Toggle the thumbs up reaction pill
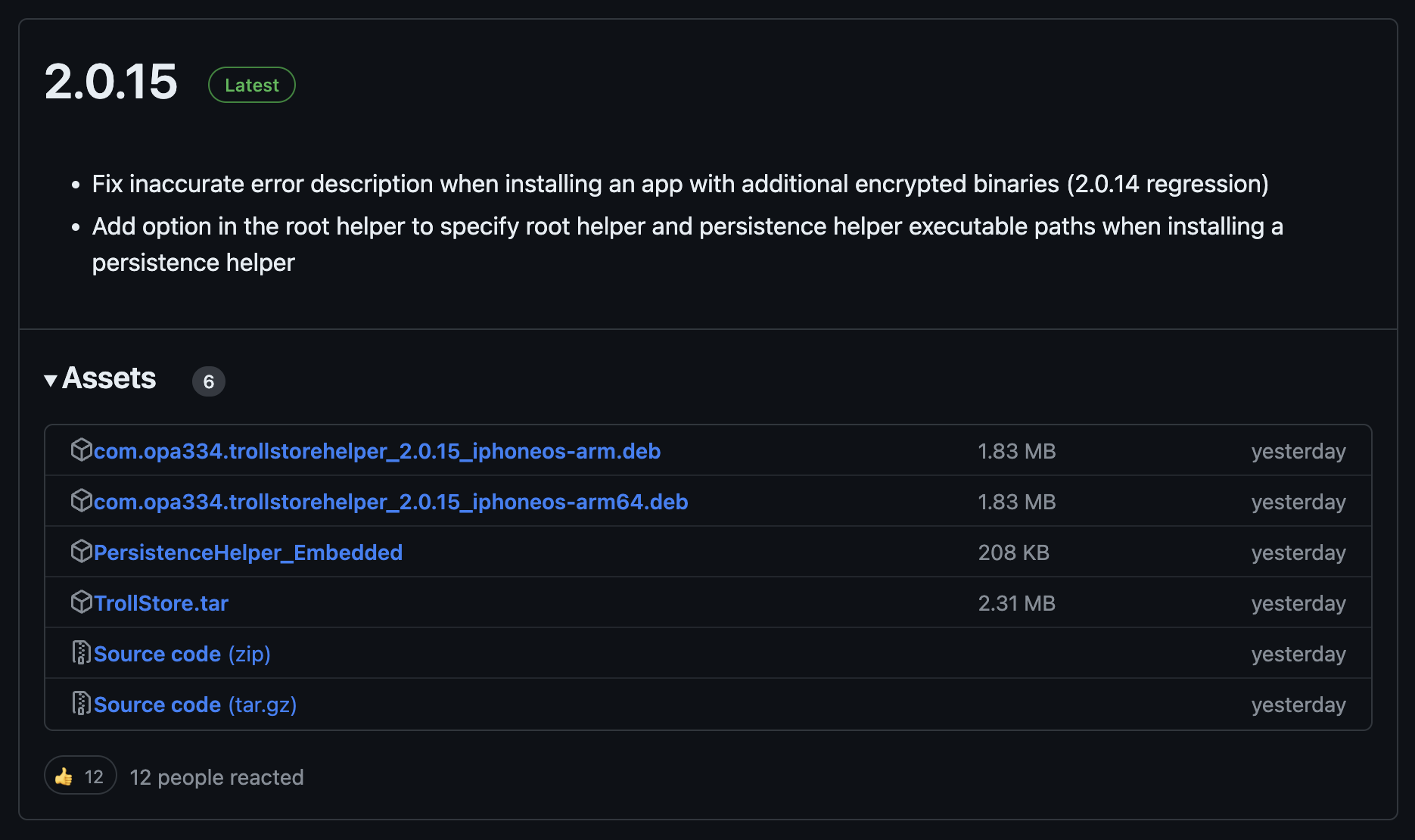This screenshot has height=840, width=1415. tap(80, 776)
